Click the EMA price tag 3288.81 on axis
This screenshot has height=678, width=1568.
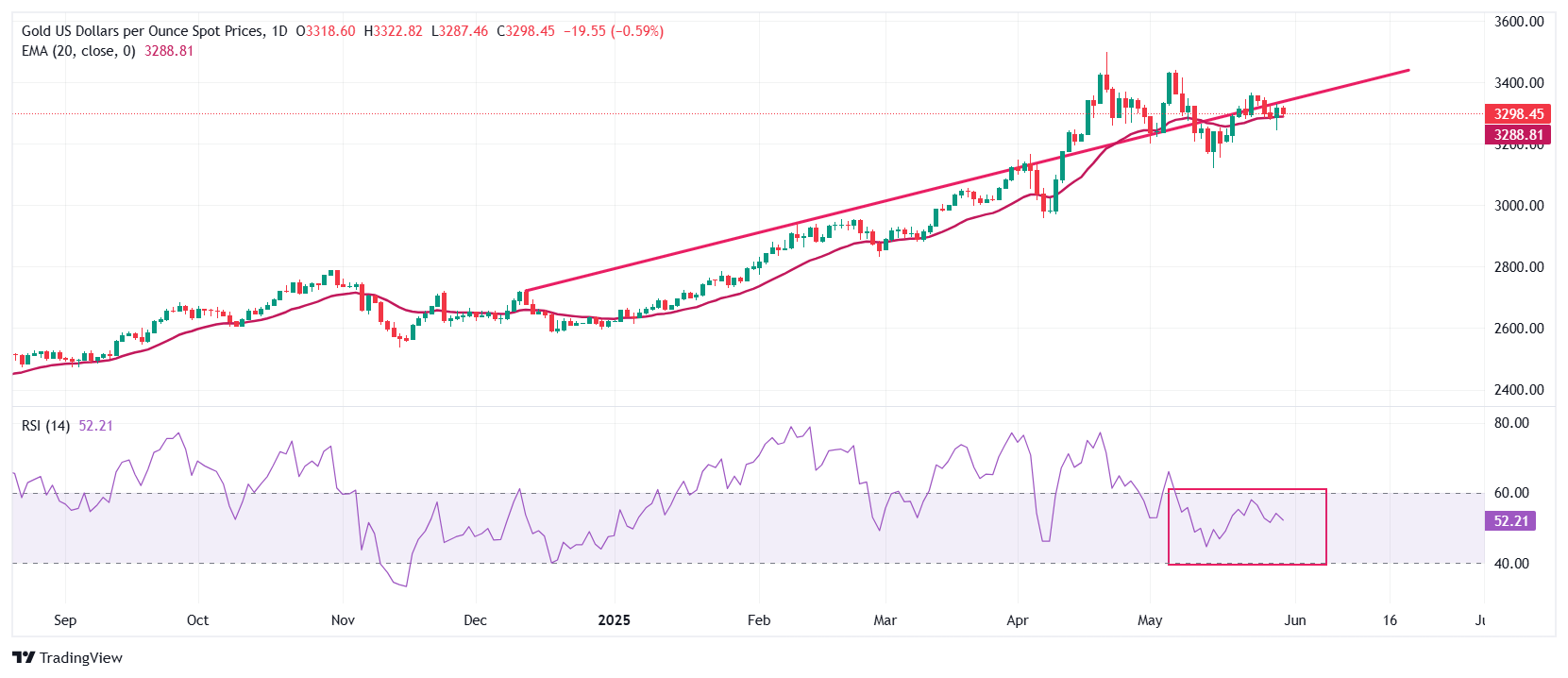click(1518, 135)
